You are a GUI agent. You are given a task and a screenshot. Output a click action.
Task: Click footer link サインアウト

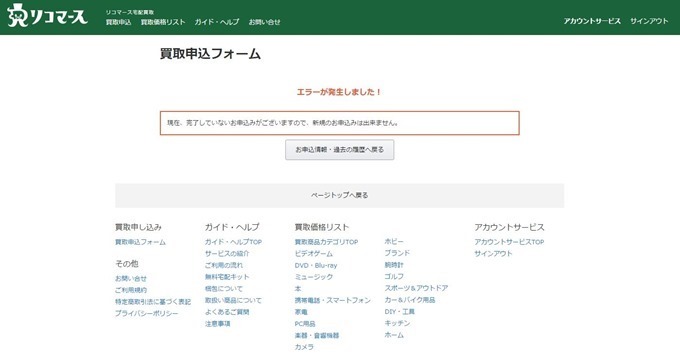coord(493,253)
